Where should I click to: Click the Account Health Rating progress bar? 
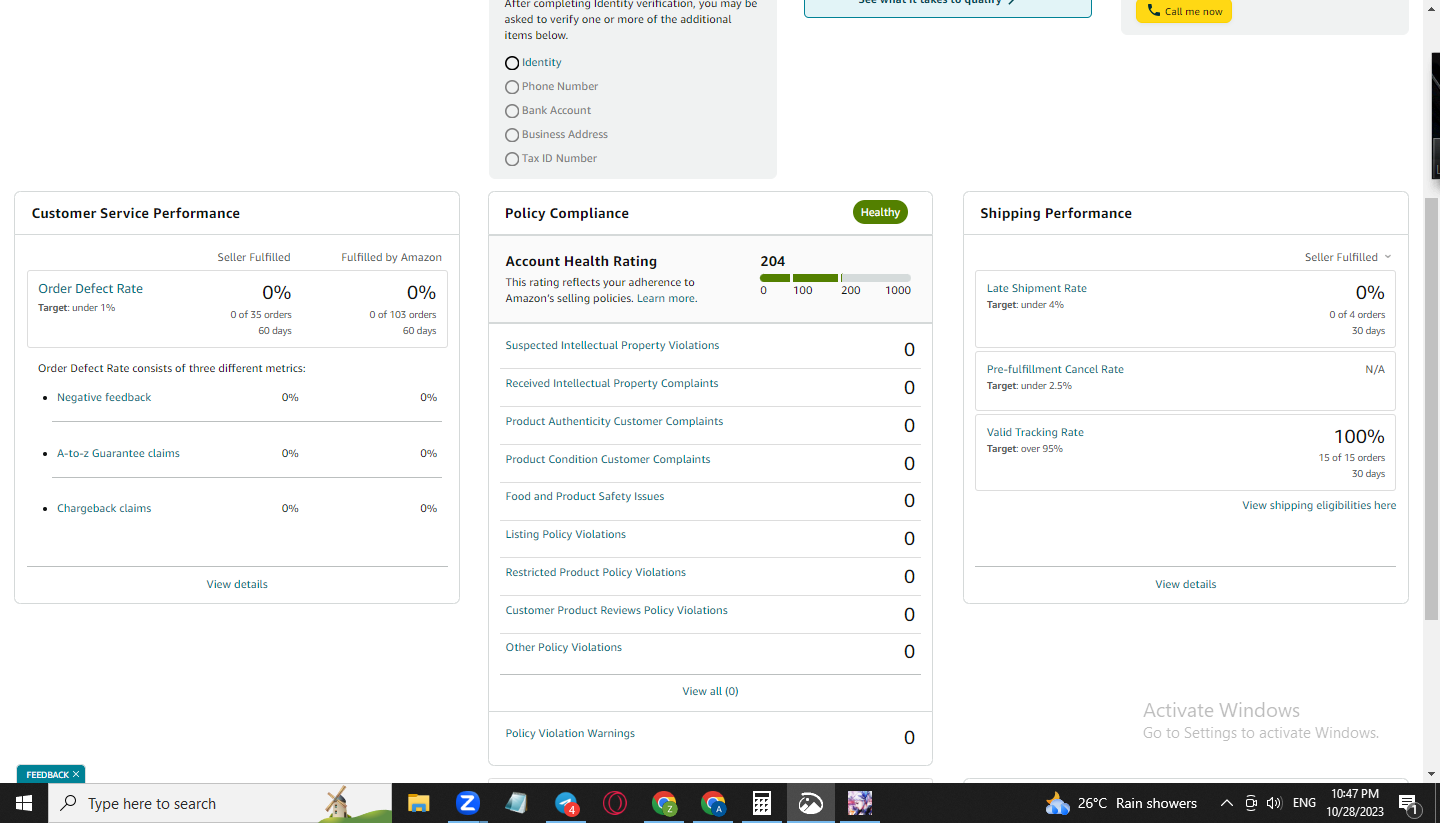pyautogui.click(x=835, y=278)
